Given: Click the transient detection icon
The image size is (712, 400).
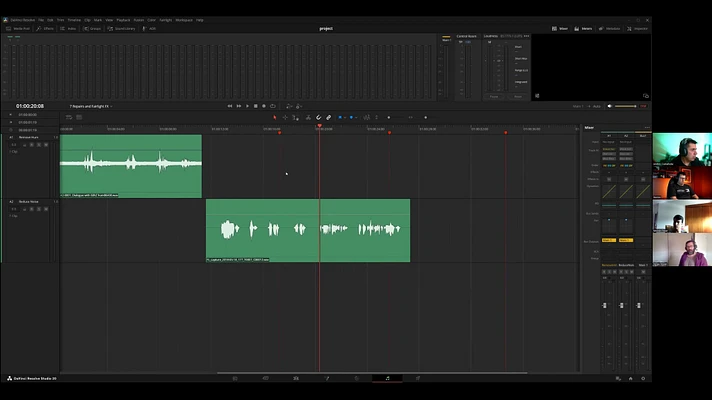Looking at the screenshot, I should pos(366,118).
